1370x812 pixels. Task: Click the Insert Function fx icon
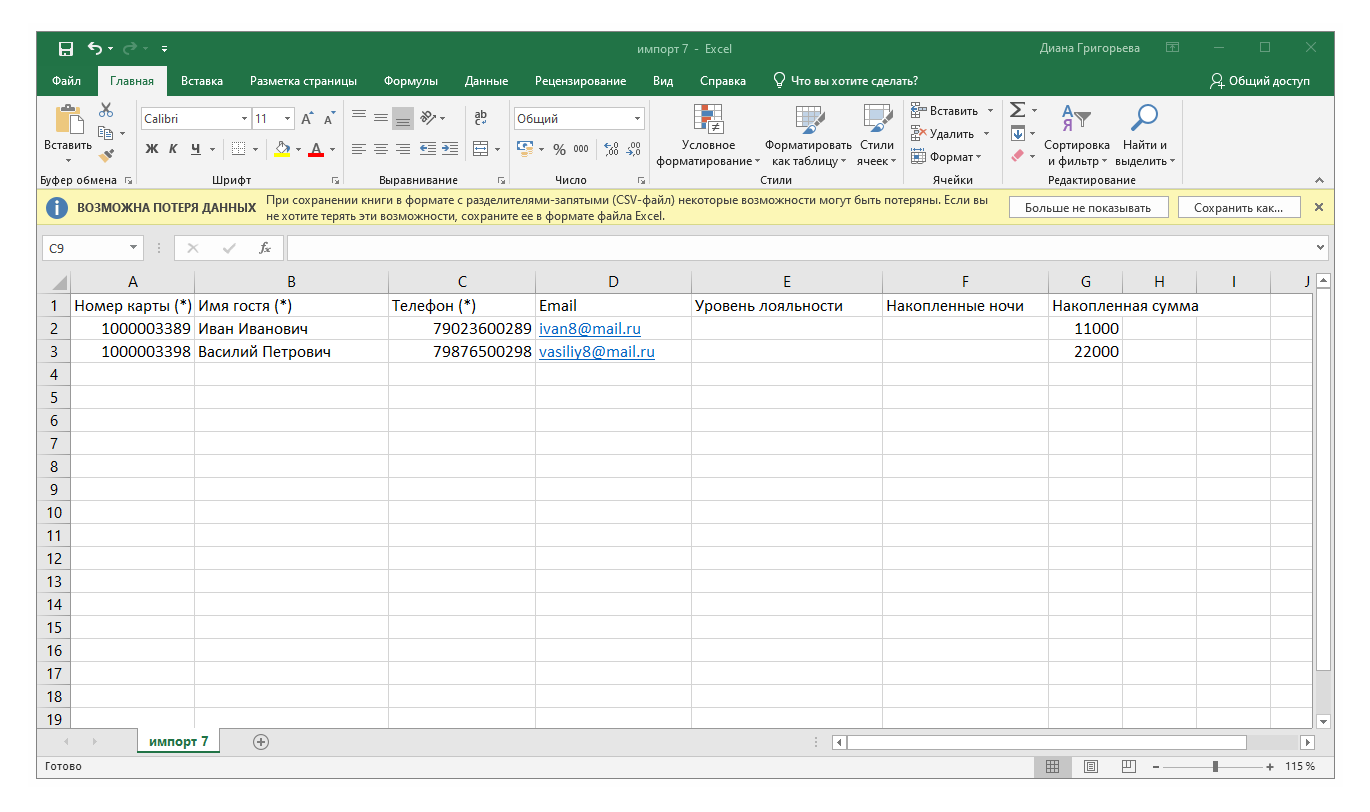[x=265, y=248]
